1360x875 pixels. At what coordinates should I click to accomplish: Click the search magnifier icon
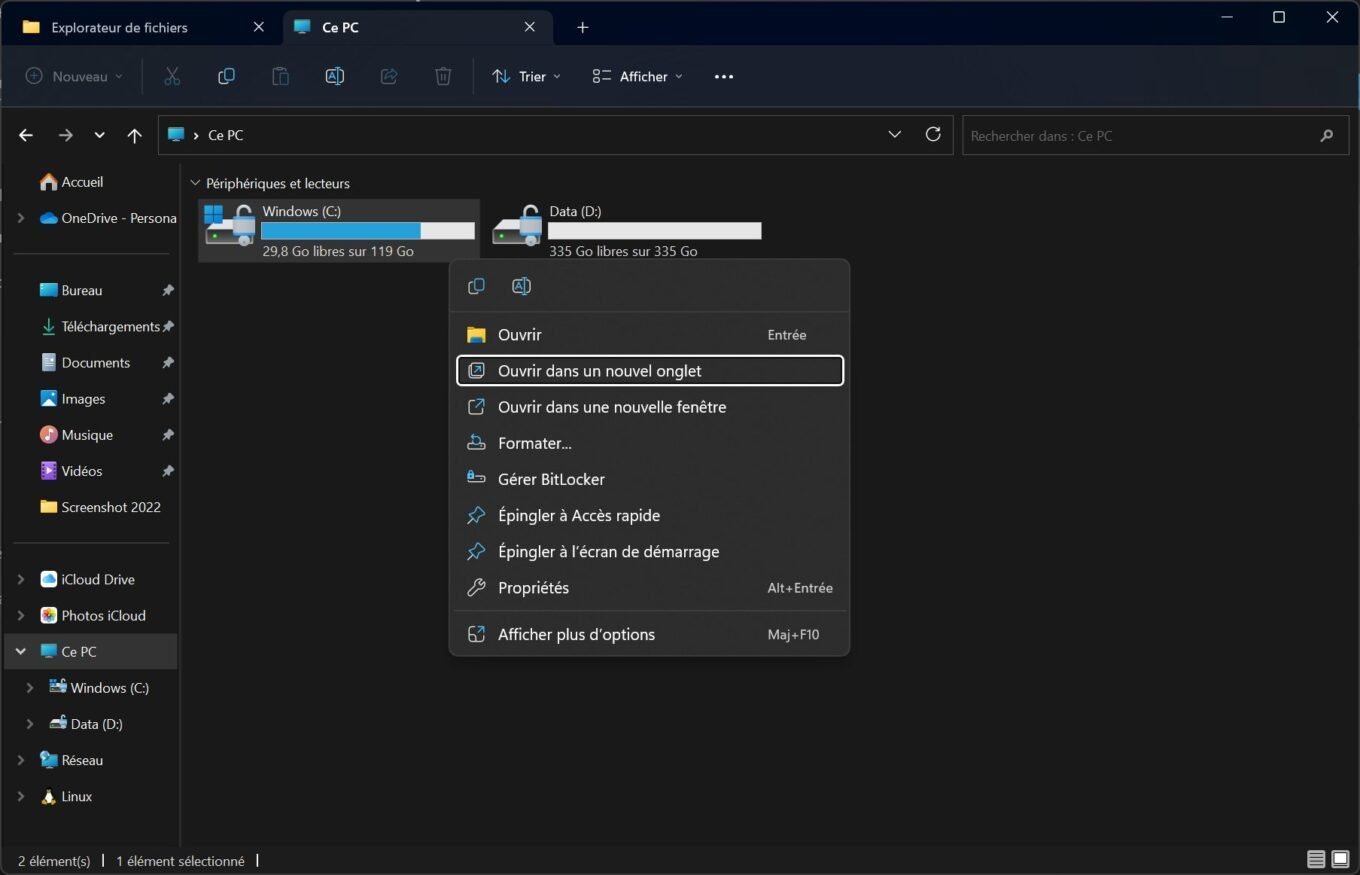pos(1327,135)
